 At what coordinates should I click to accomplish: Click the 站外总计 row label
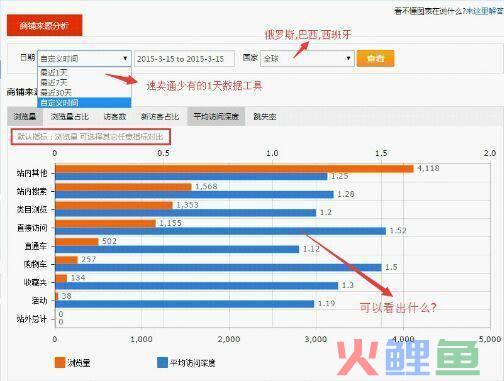coord(32,319)
